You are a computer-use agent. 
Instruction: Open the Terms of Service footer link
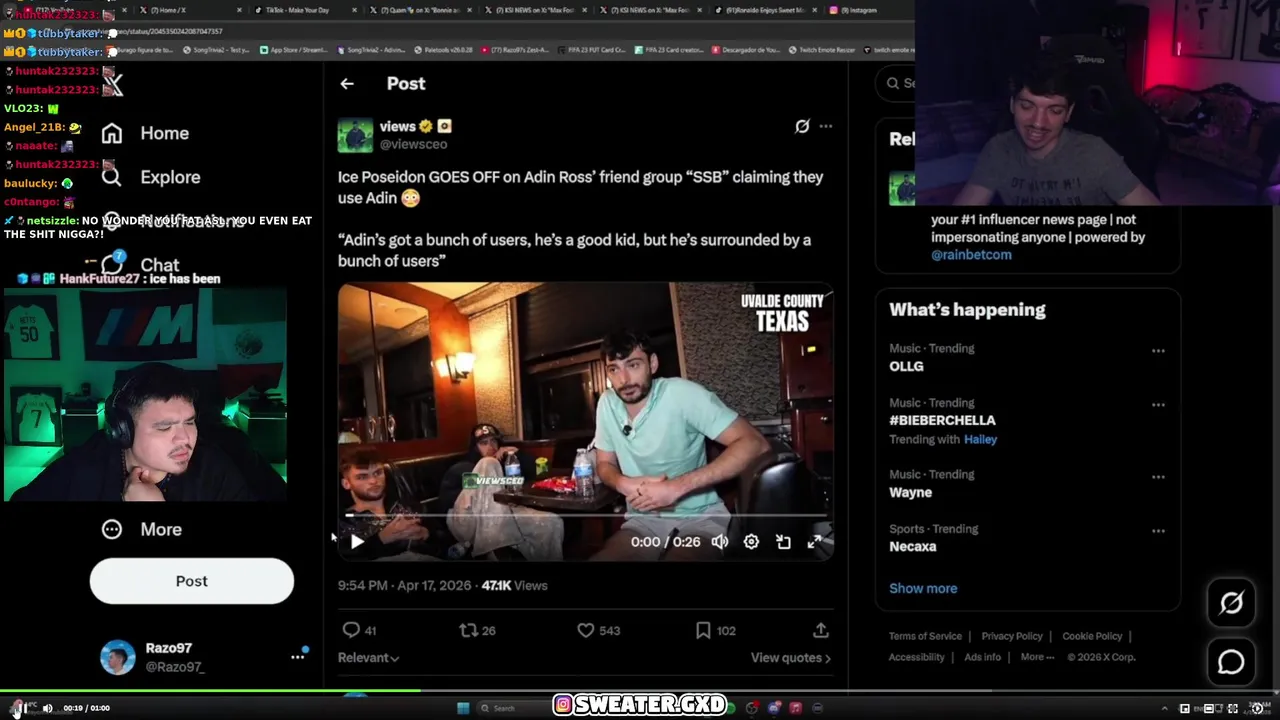(925, 636)
